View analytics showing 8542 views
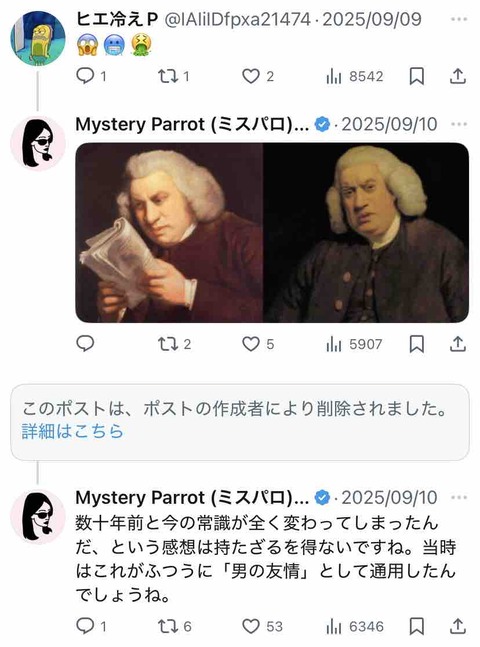This screenshot has width=480, height=647. 355,76
